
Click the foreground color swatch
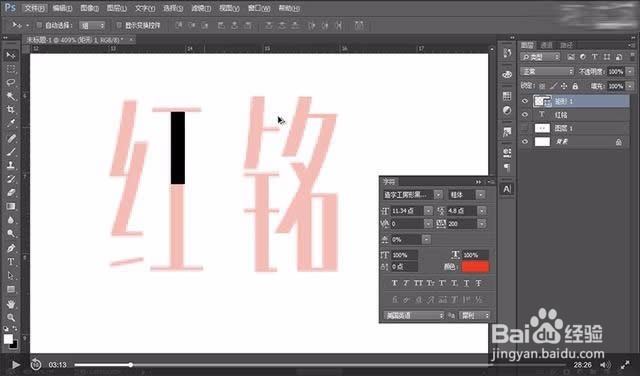(8, 339)
